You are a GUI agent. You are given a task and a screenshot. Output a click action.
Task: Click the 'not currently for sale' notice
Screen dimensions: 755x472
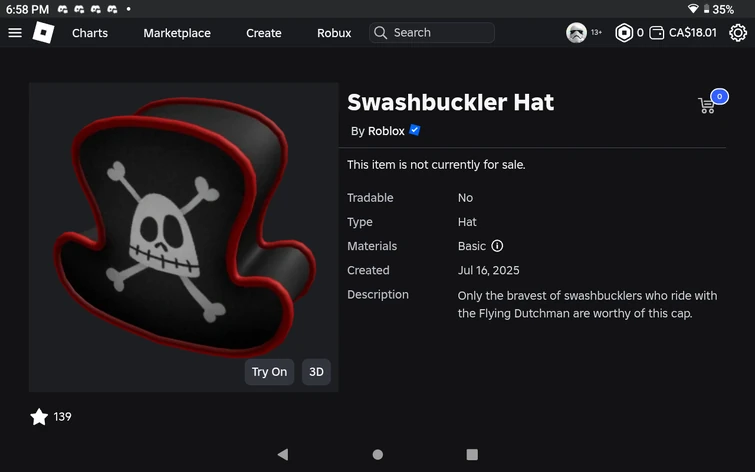pyautogui.click(x=436, y=165)
